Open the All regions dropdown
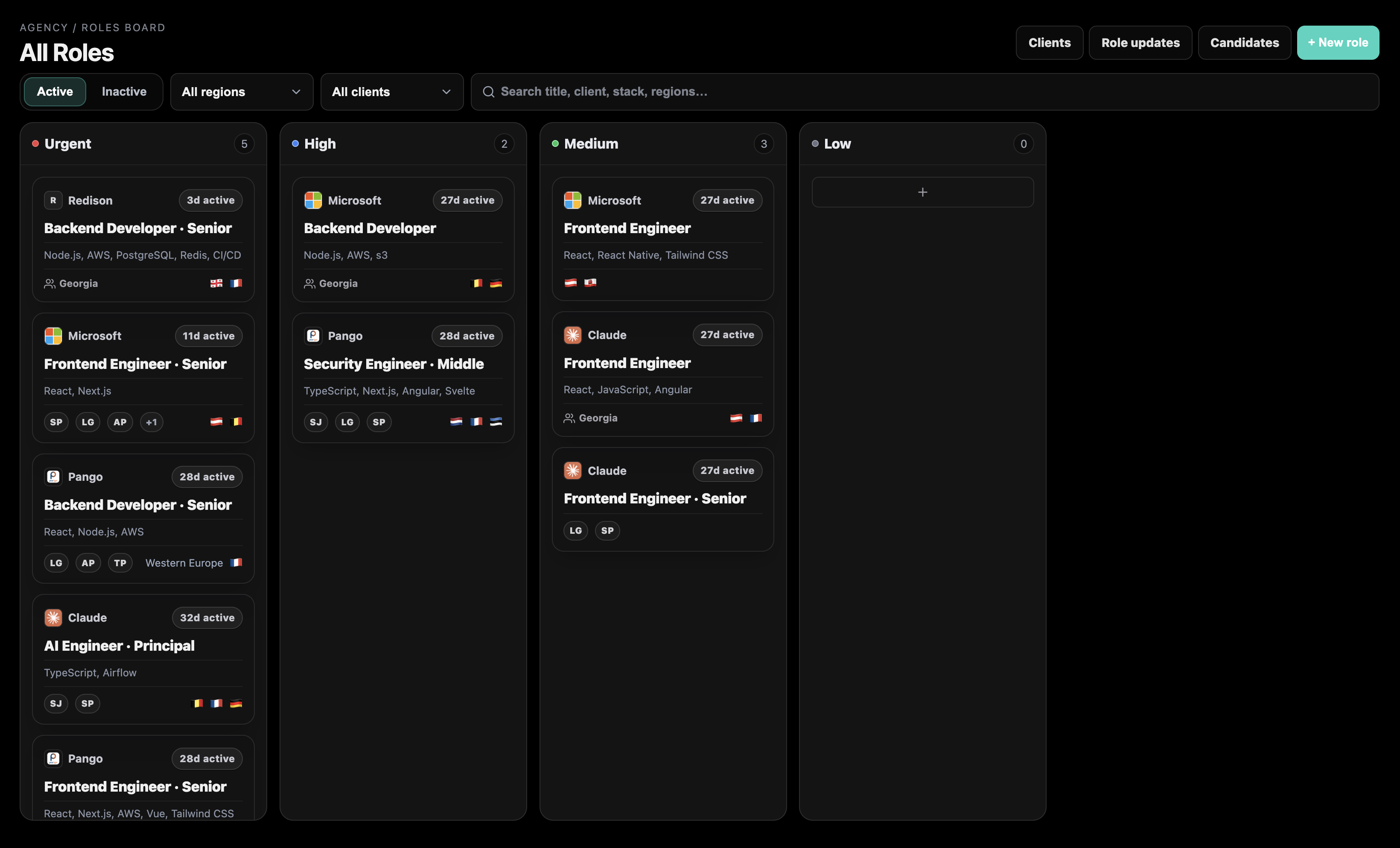This screenshot has height=848, width=1400. tap(242, 91)
